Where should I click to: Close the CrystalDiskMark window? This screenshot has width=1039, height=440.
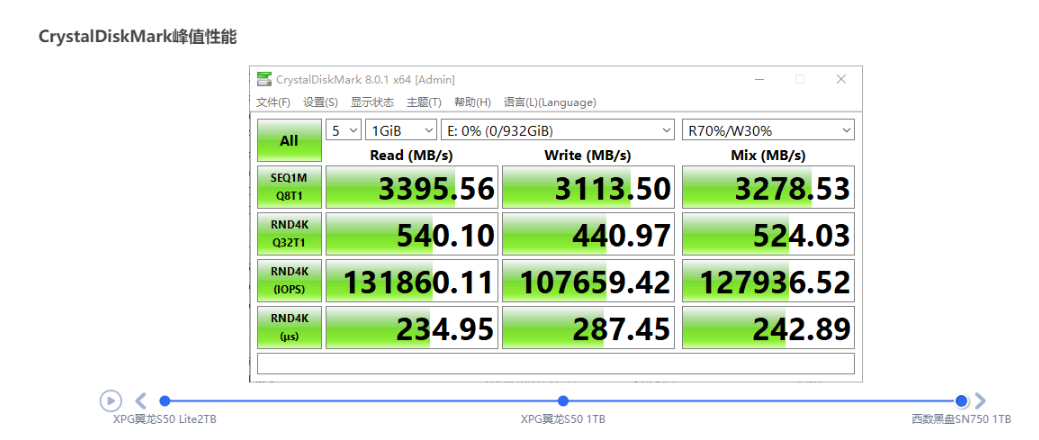coord(841,80)
